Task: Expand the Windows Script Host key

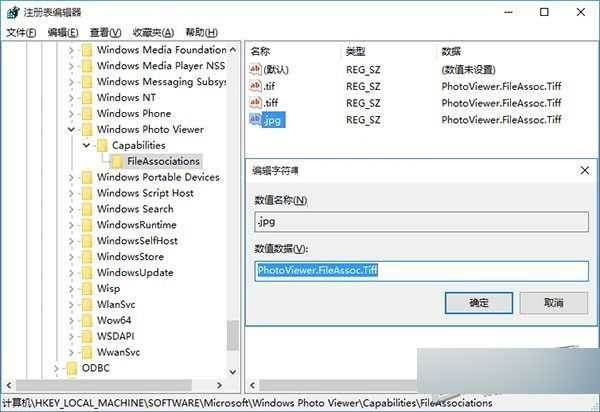Action: pyautogui.click(x=71, y=193)
